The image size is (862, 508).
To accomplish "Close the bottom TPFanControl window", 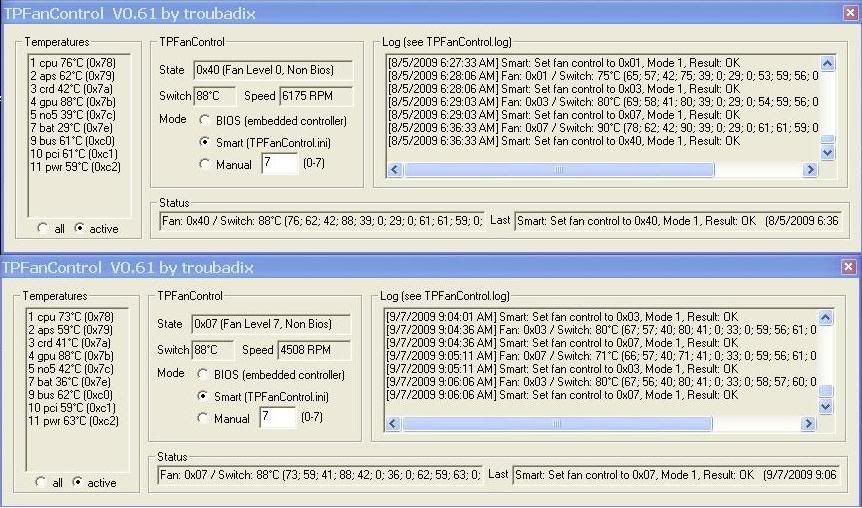I will pos(849,267).
